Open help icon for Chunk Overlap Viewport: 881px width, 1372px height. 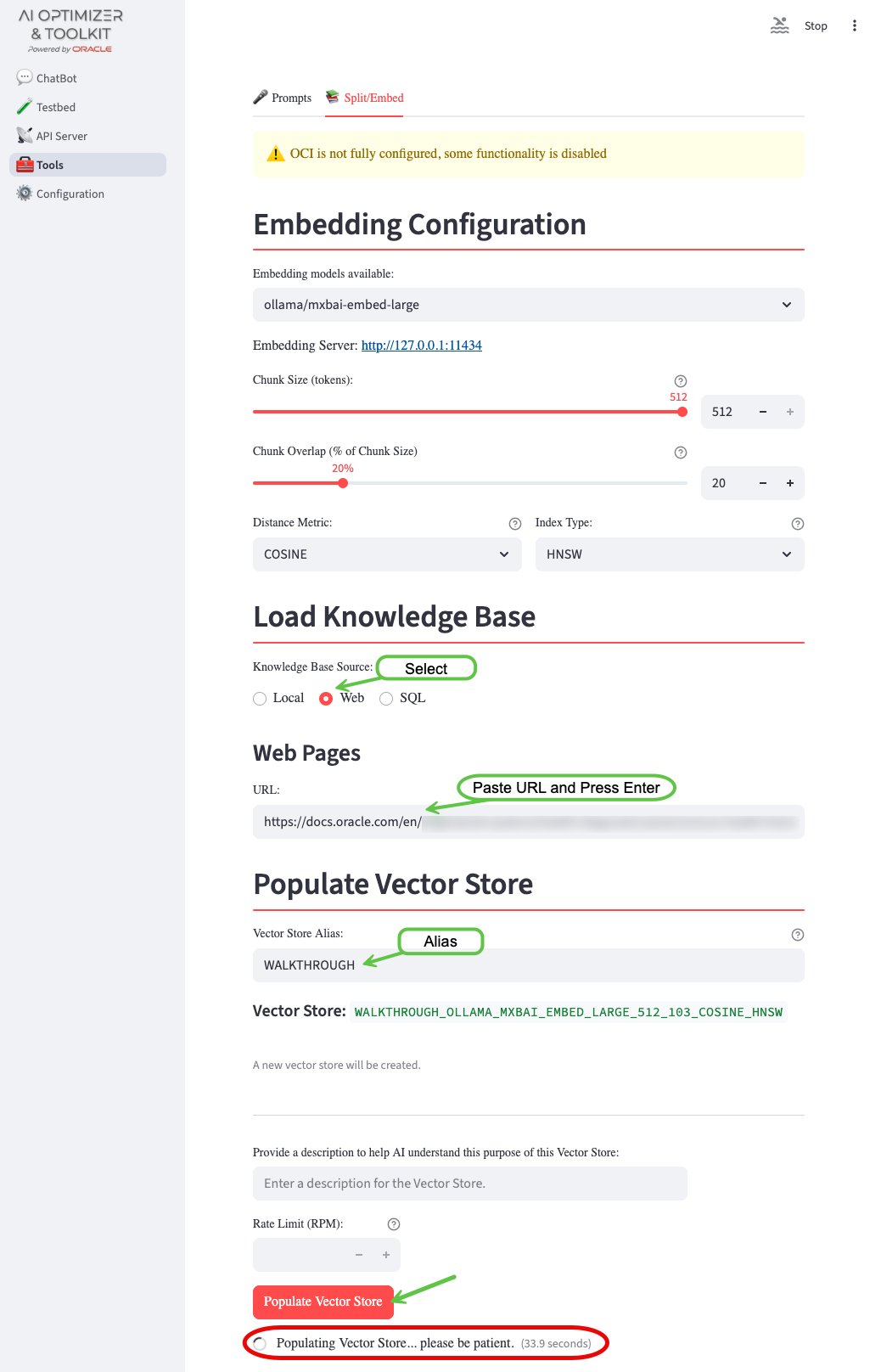click(680, 453)
